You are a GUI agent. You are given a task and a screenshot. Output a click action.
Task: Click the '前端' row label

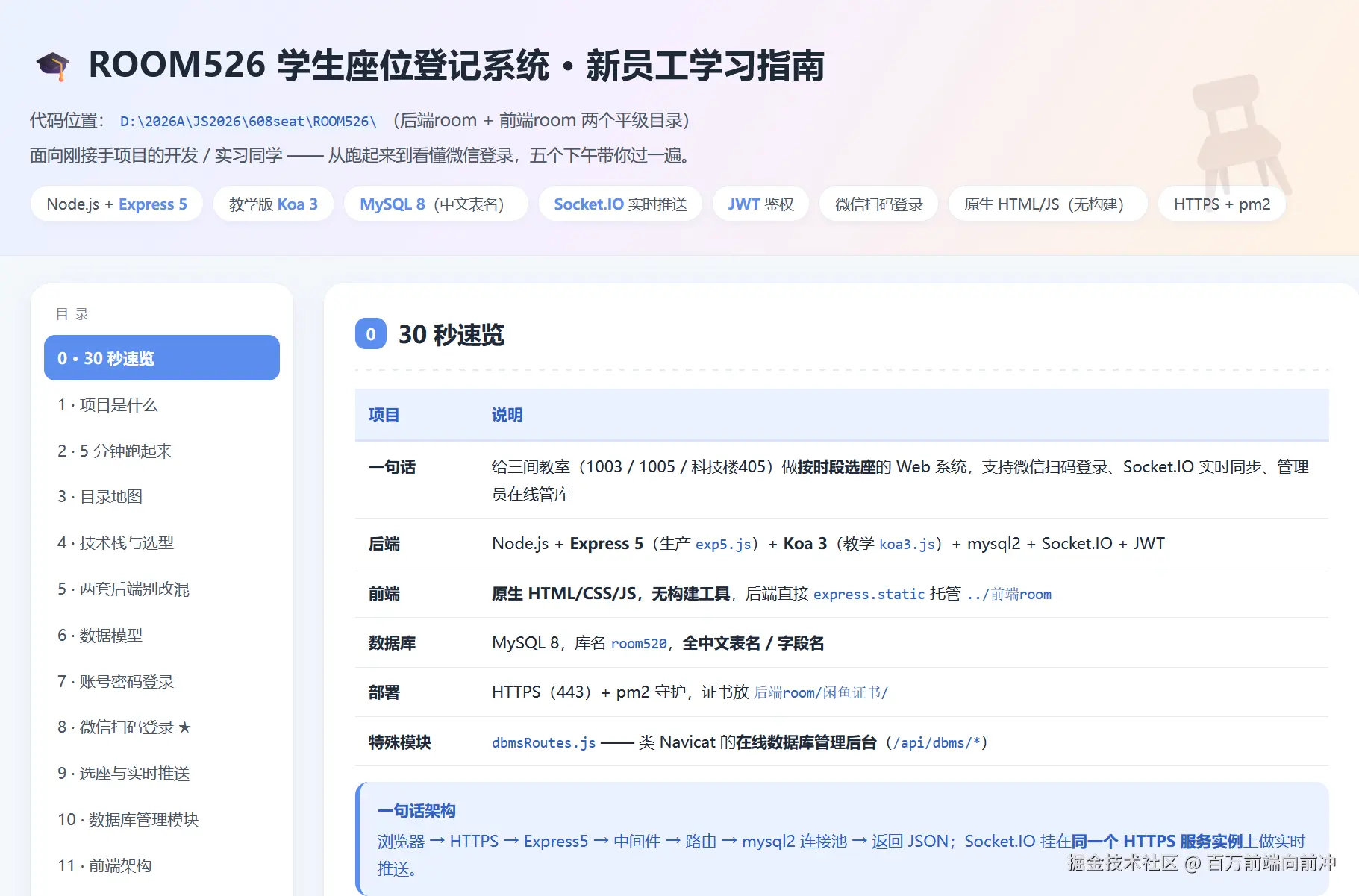coord(384,594)
